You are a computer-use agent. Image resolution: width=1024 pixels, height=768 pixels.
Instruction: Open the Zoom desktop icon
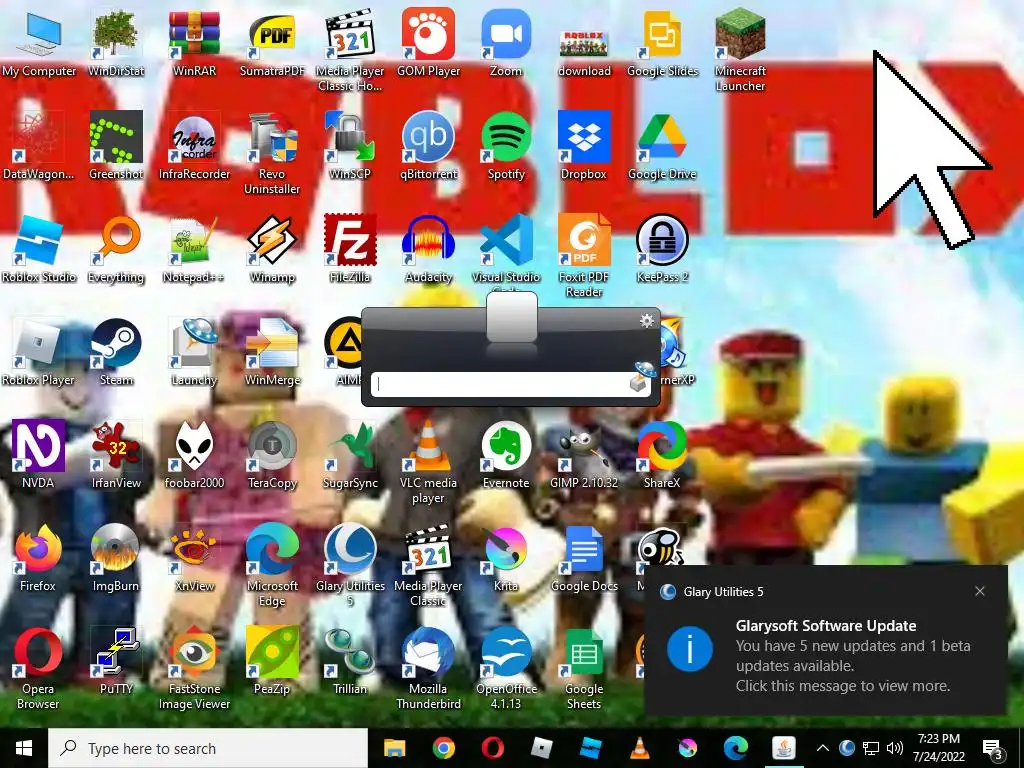506,42
